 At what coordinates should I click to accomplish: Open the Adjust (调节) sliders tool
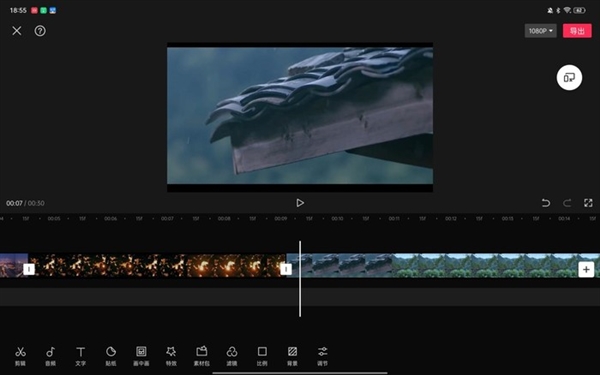(323, 356)
